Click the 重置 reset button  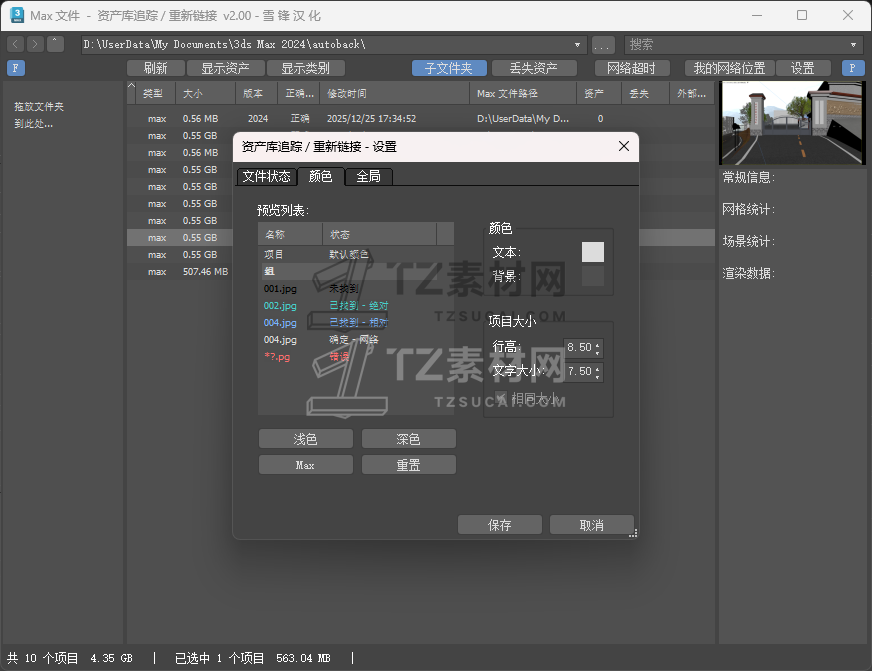click(408, 464)
